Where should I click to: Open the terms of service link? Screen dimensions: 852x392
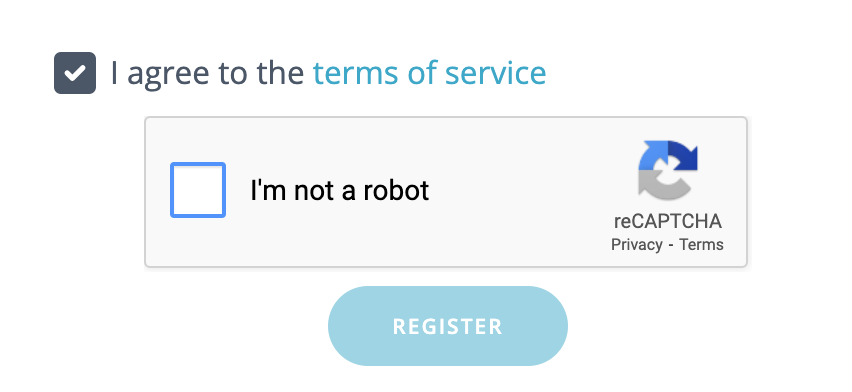click(x=429, y=73)
